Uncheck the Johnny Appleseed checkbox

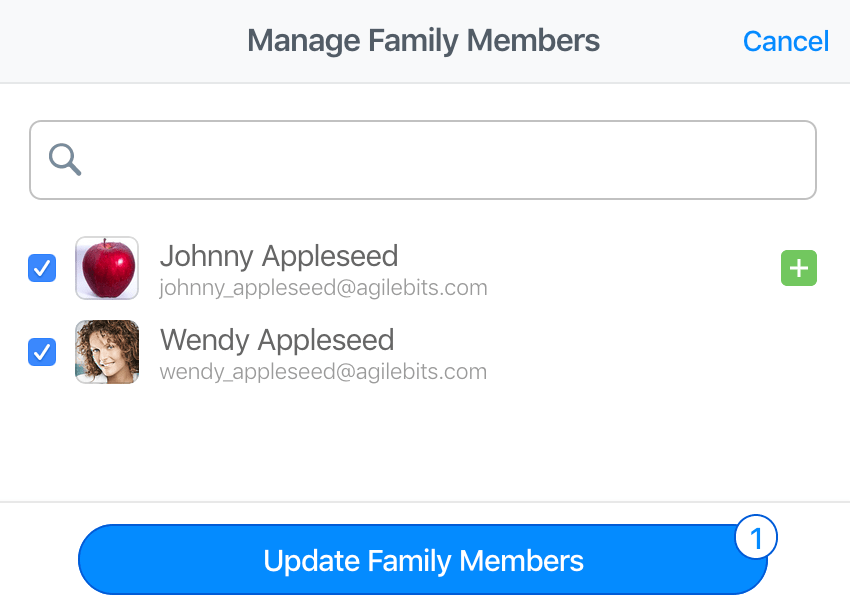(x=42, y=268)
